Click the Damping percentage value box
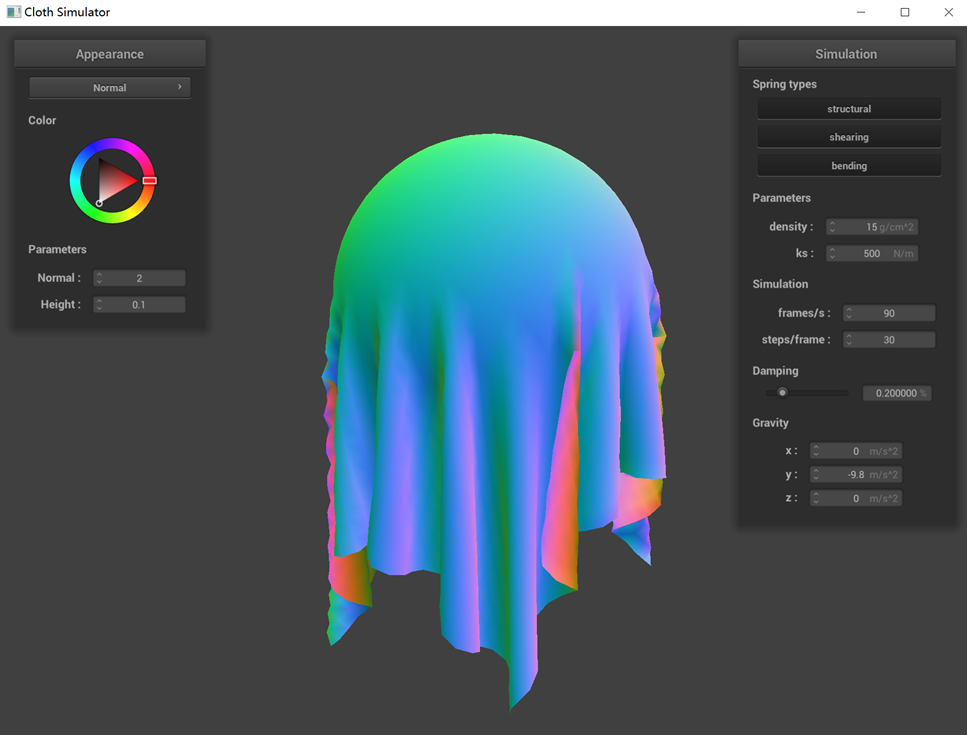The width and height of the screenshot is (967, 735). (x=896, y=394)
